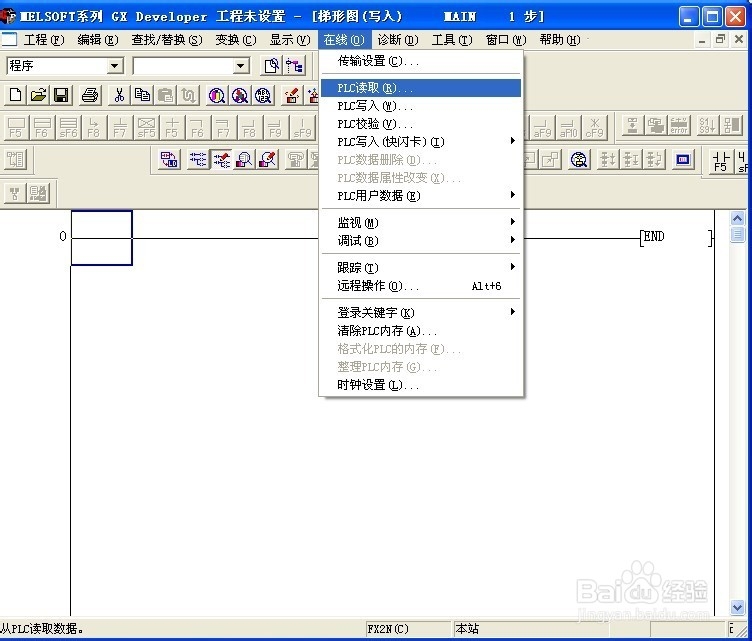Choose PLC写入(W) menu entry
752x641 pixels.
421,106
